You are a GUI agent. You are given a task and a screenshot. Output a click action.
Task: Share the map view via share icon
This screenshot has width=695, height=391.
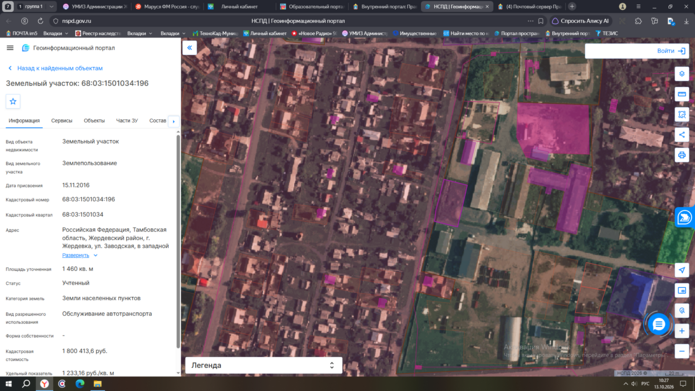tap(682, 135)
